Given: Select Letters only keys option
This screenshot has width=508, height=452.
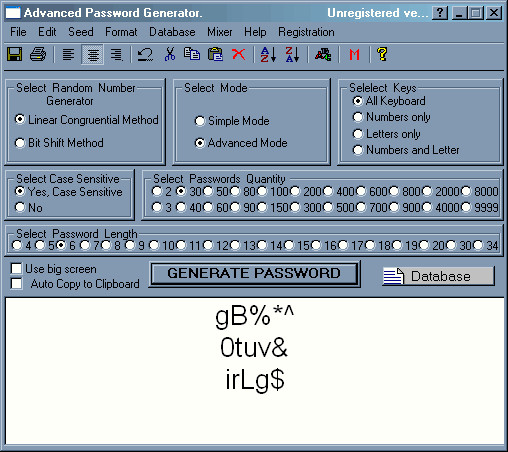Looking at the screenshot, I should pyautogui.click(x=358, y=134).
